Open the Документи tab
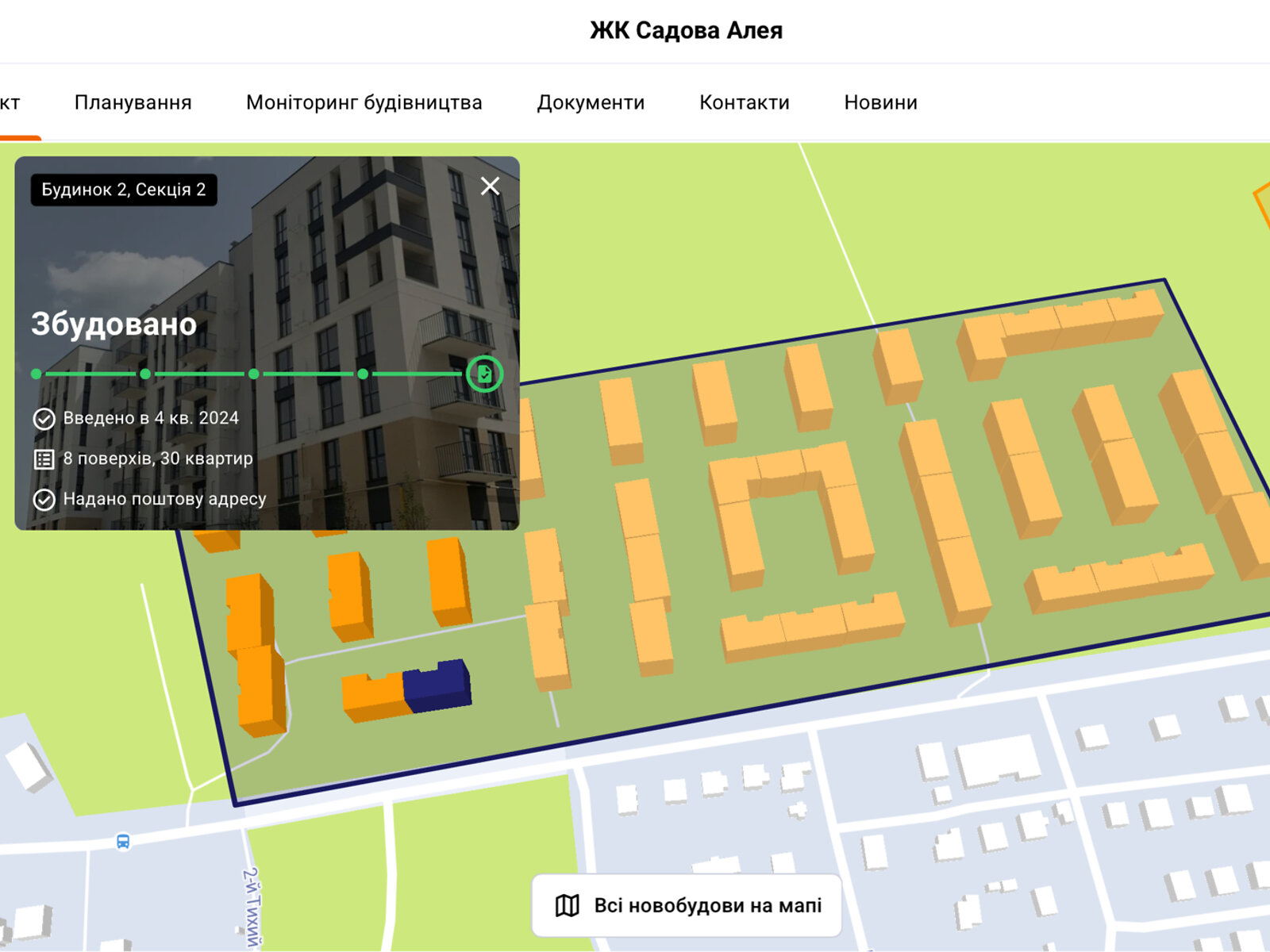1270x952 pixels. [x=591, y=102]
